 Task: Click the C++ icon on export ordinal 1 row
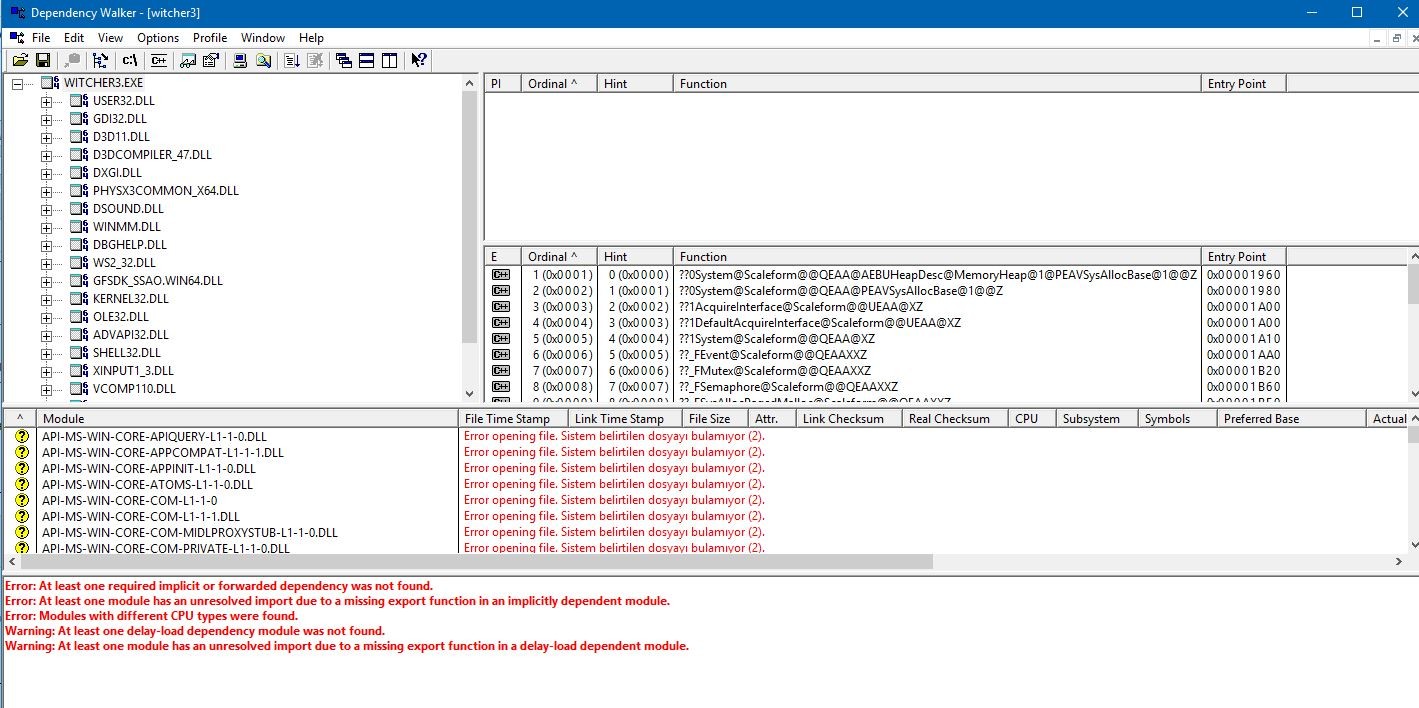pos(501,275)
